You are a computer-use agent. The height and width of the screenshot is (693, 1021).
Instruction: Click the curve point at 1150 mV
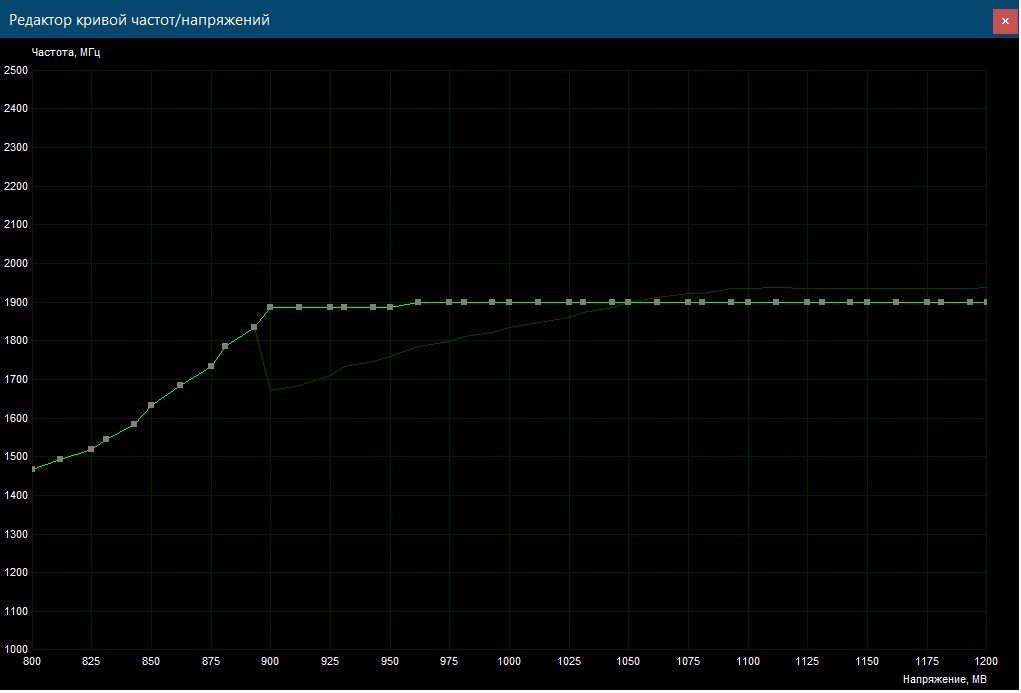point(867,302)
